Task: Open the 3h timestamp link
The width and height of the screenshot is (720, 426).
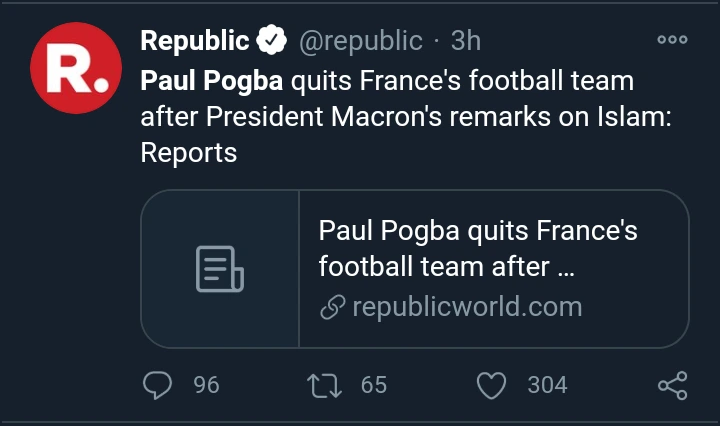Action: point(465,41)
